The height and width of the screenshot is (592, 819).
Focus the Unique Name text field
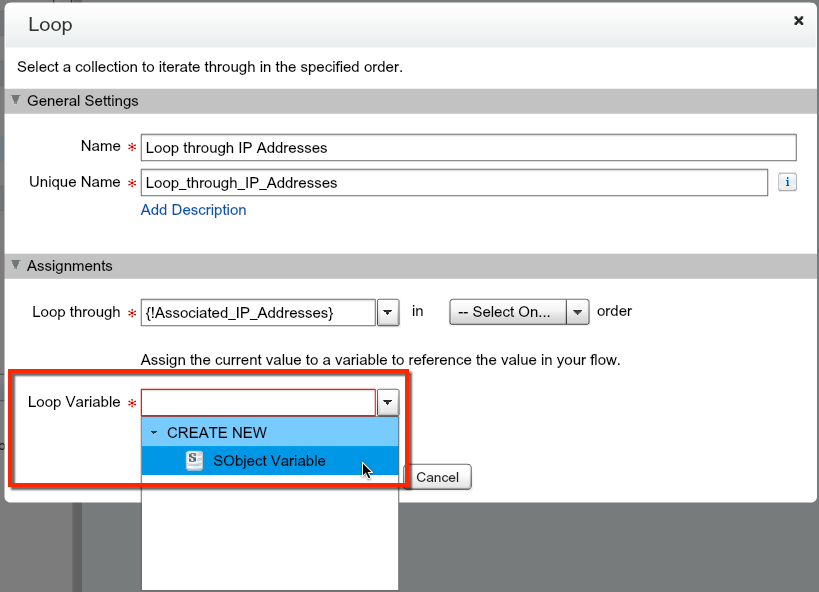(454, 182)
